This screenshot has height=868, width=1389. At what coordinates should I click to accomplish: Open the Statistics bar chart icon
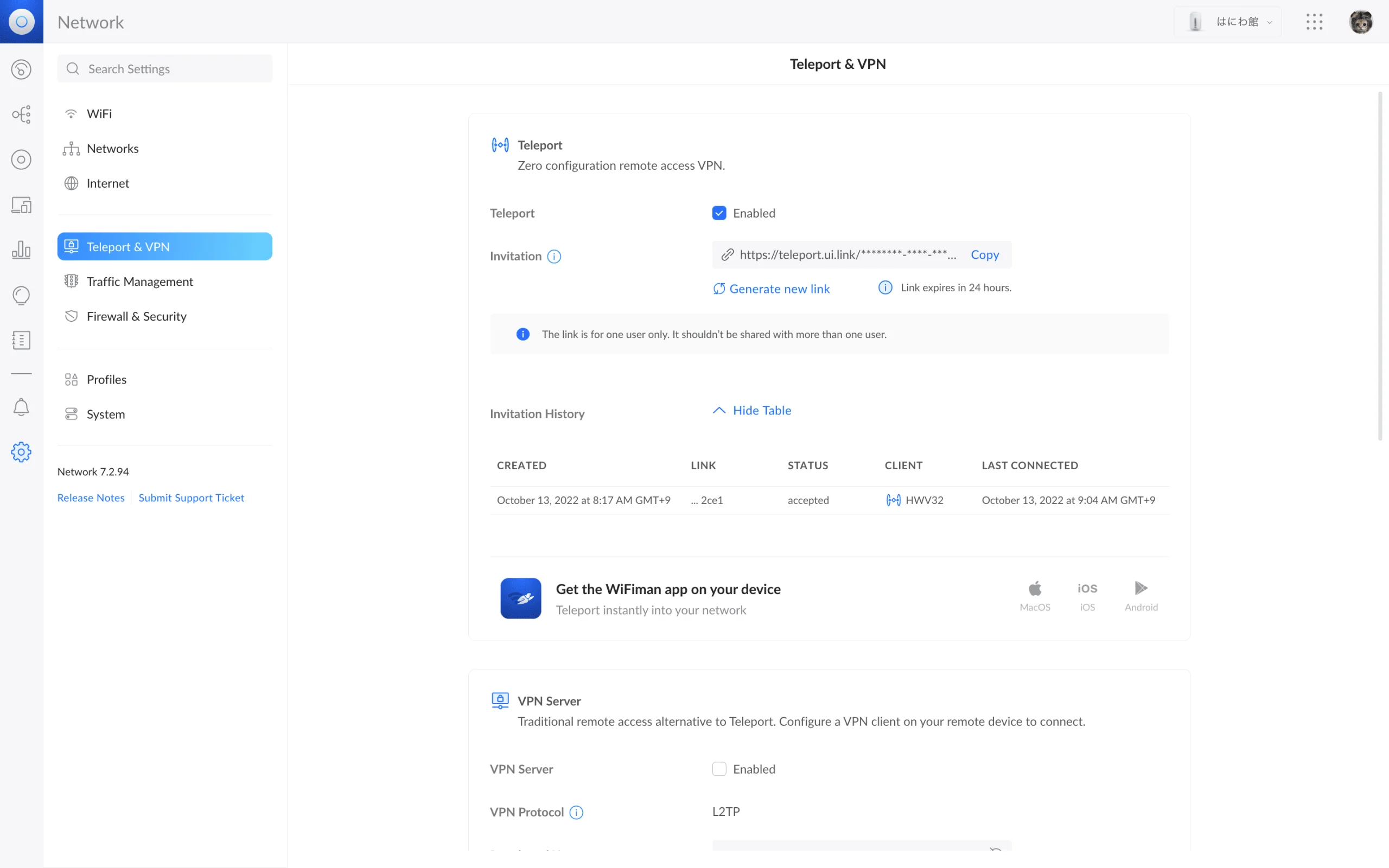pyautogui.click(x=21, y=250)
